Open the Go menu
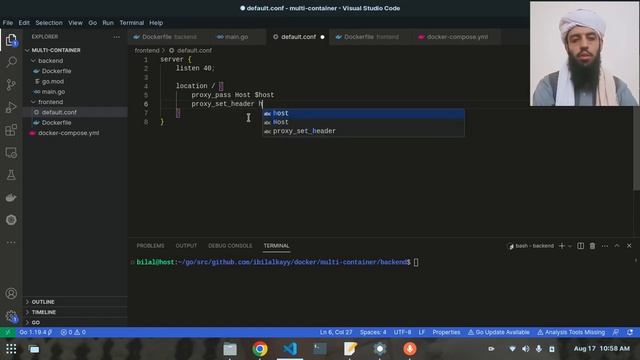Image resolution: width=640 pixels, height=360 pixels. point(93,23)
